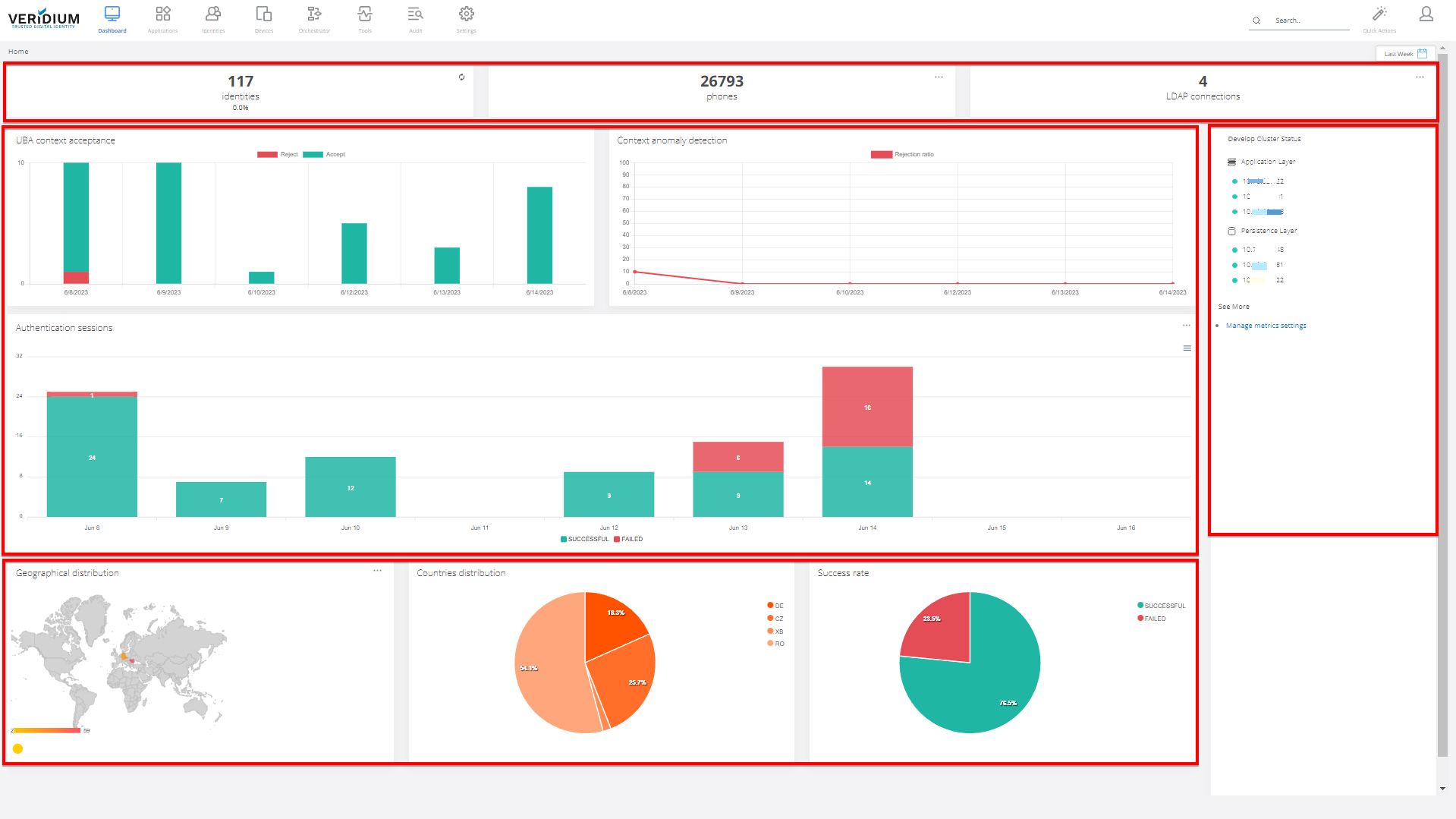Toggle FAILED series in Success rate legend
Screen dimensions: 1456x819
[1151, 619]
